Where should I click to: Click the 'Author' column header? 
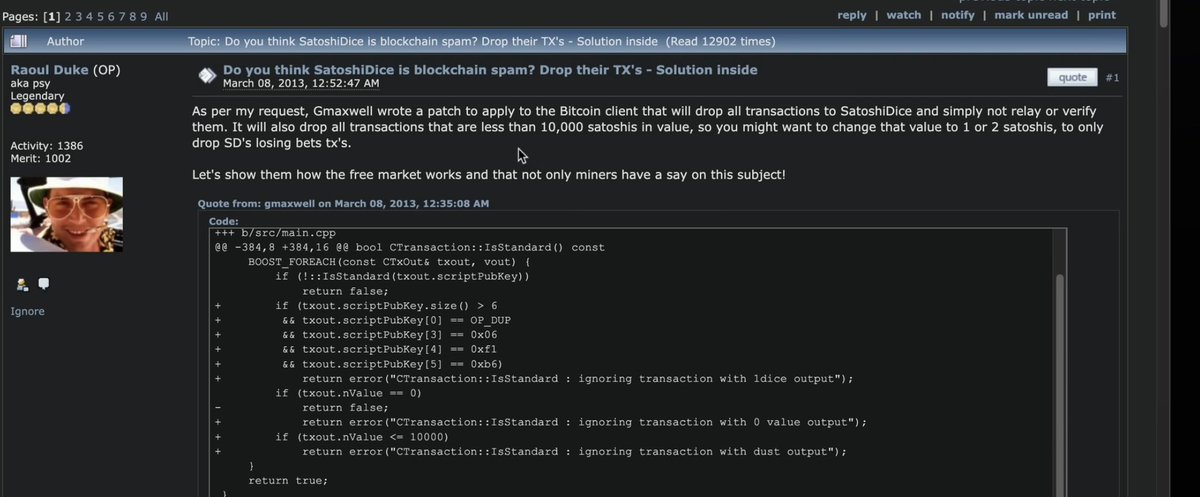tap(65, 41)
